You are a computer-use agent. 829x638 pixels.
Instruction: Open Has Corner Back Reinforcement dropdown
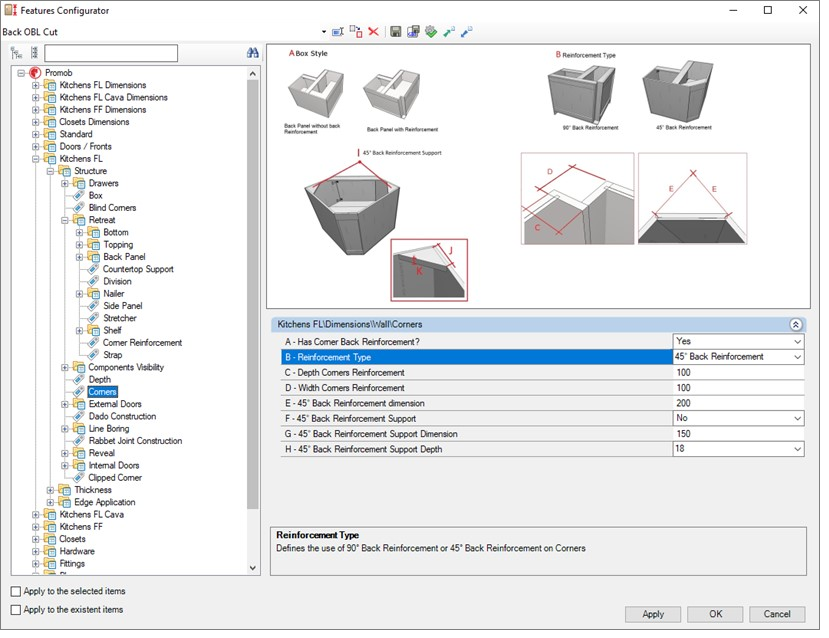pyautogui.click(x=797, y=341)
